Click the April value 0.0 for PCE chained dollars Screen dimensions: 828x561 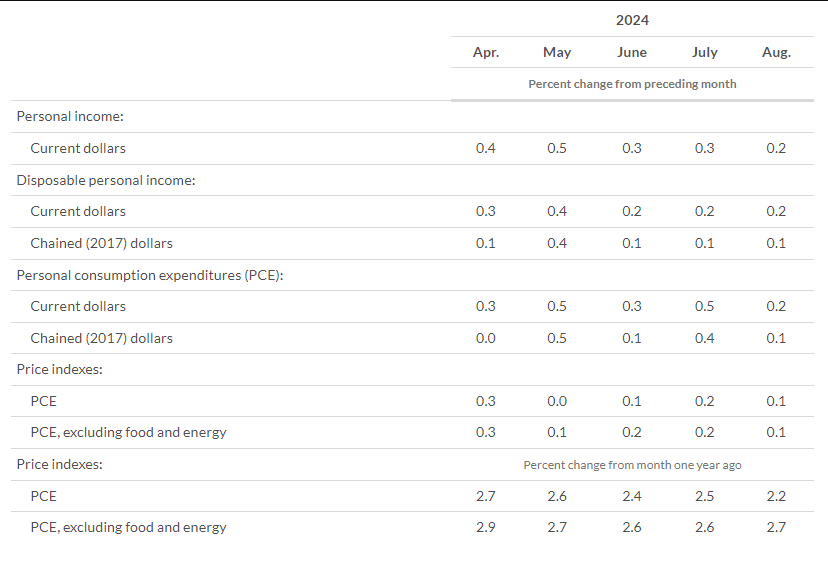click(x=486, y=338)
